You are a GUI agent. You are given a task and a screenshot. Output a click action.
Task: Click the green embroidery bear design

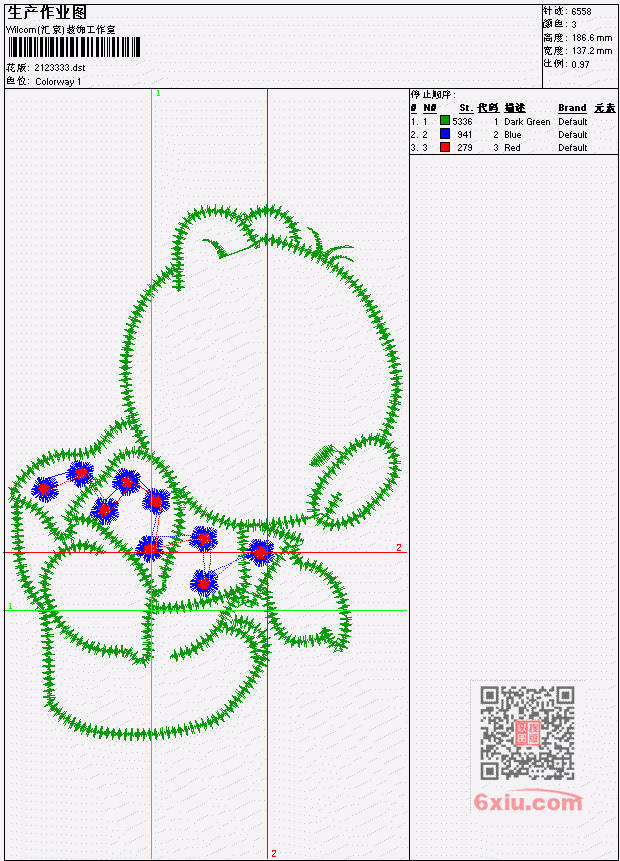[x=208, y=472]
